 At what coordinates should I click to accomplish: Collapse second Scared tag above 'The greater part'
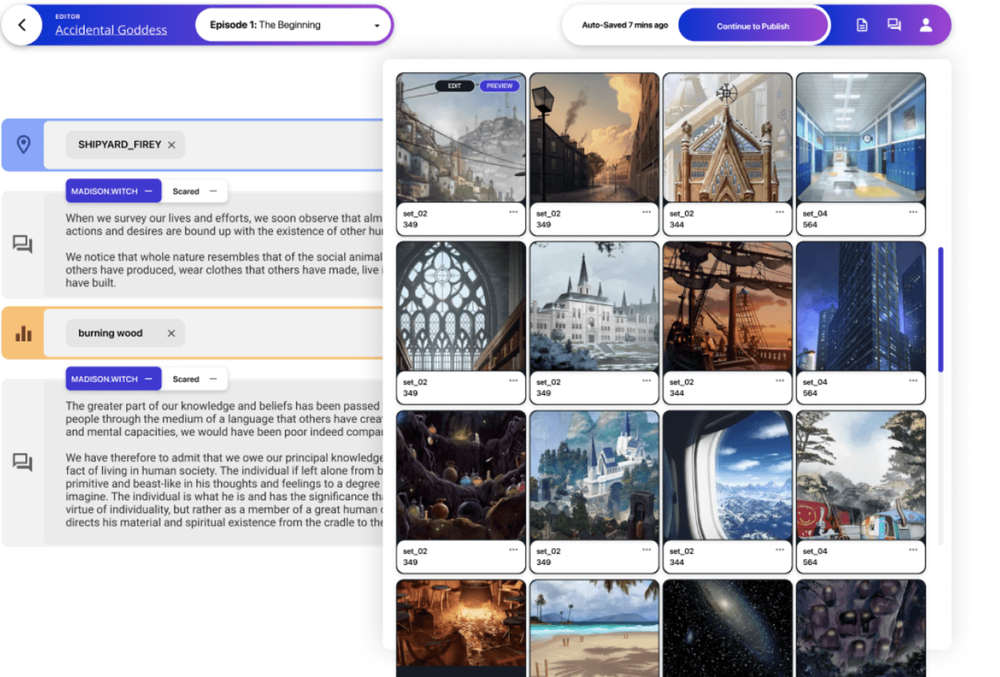coord(214,379)
